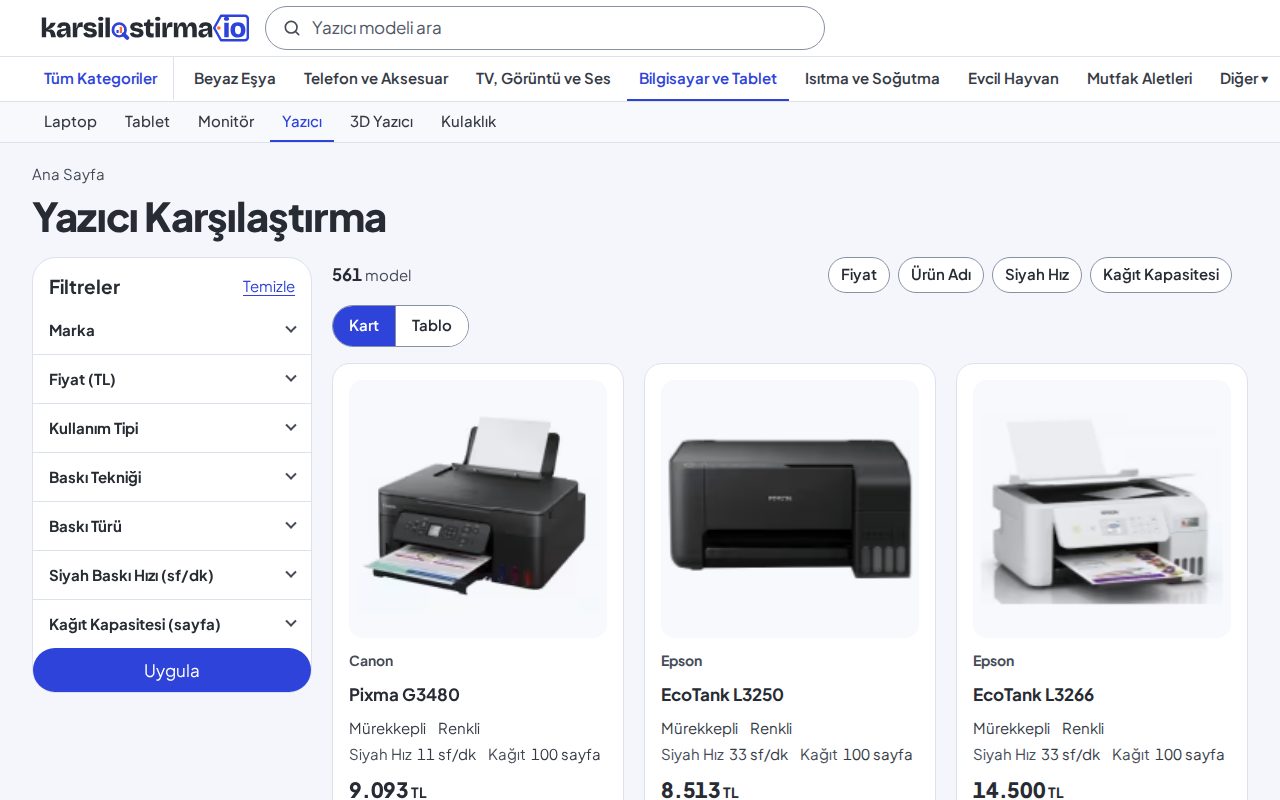Sort by Siyah Hız
The image size is (1280, 800).
pos(1037,275)
